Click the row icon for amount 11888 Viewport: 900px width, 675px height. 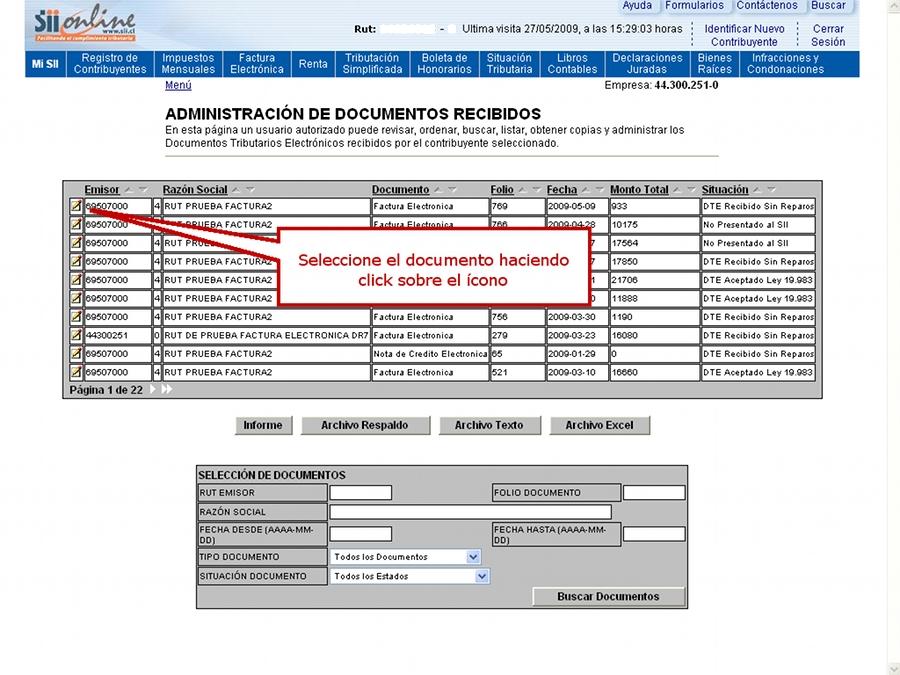point(76,298)
